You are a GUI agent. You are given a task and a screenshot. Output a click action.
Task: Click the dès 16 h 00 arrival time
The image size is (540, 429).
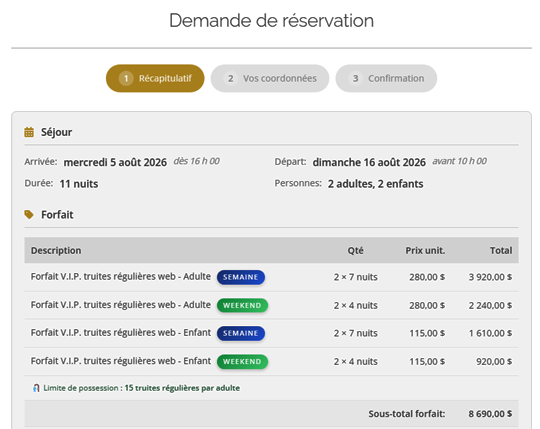point(196,161)
